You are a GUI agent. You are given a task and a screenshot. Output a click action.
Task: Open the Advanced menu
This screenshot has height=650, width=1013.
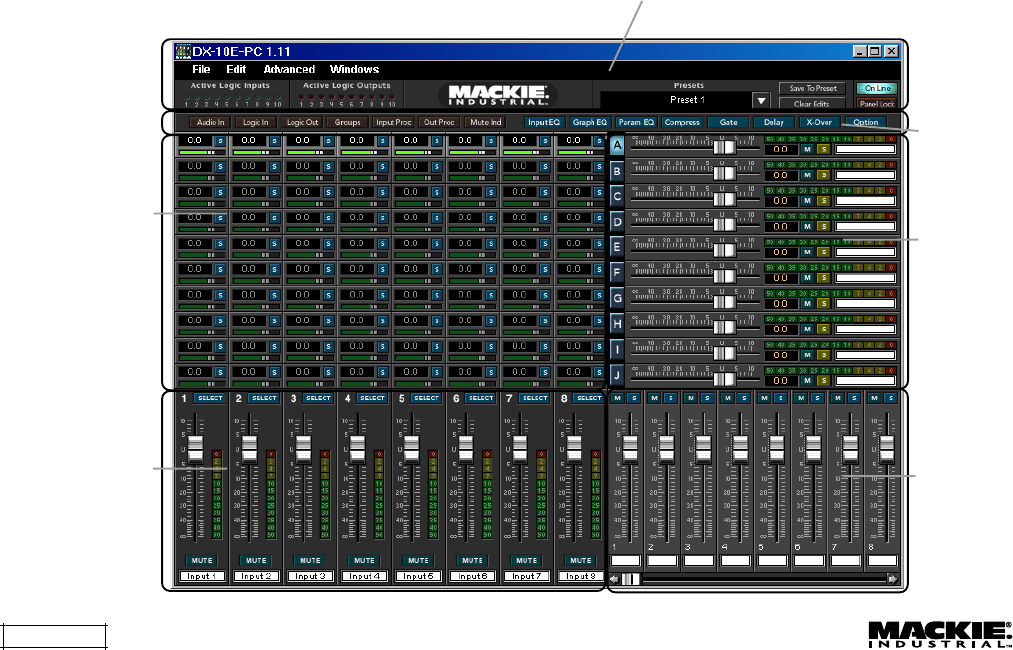click(x=289, y=70)
